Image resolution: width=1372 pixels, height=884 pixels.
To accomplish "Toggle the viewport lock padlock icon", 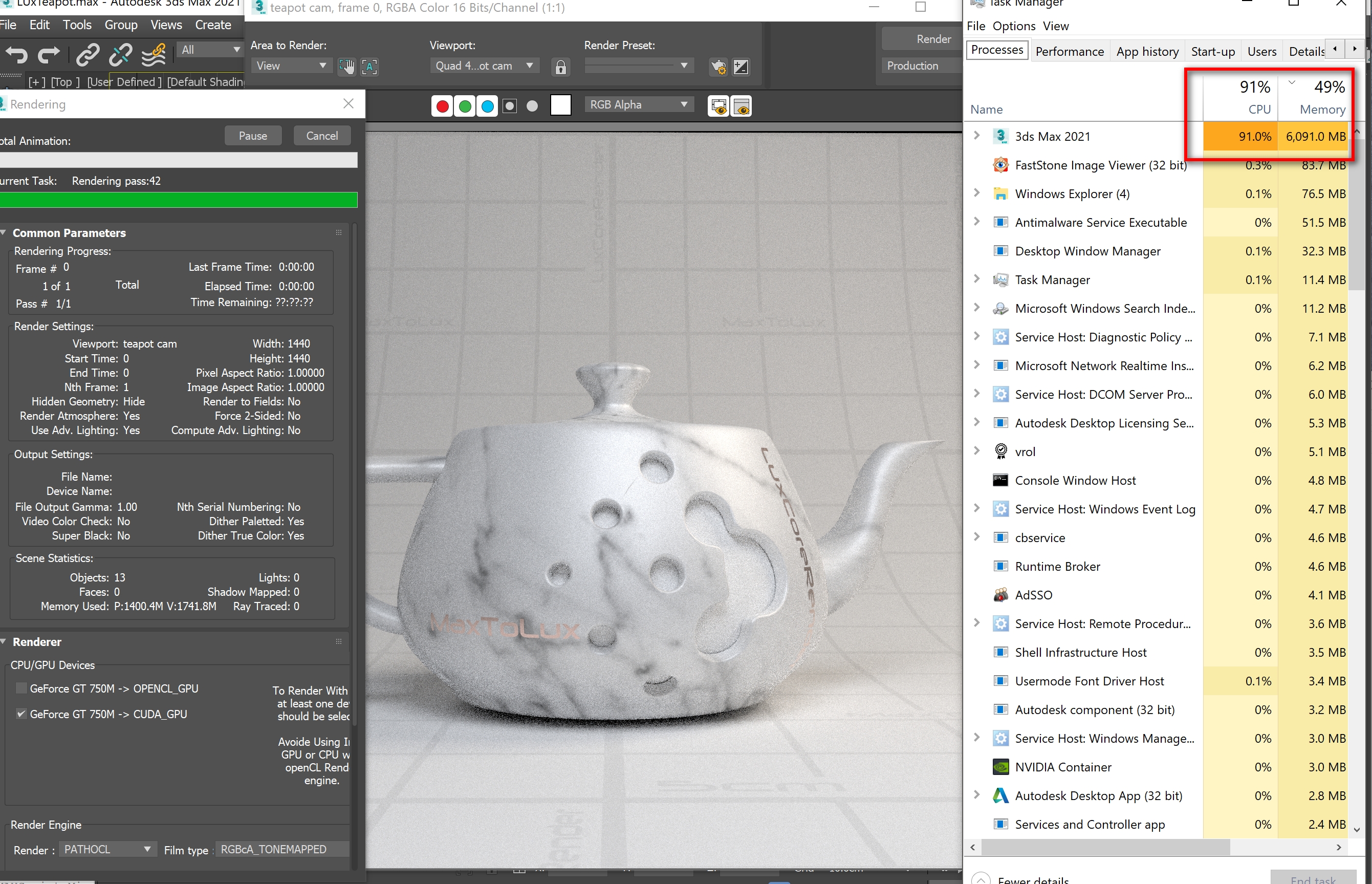I will click(560, 67).
